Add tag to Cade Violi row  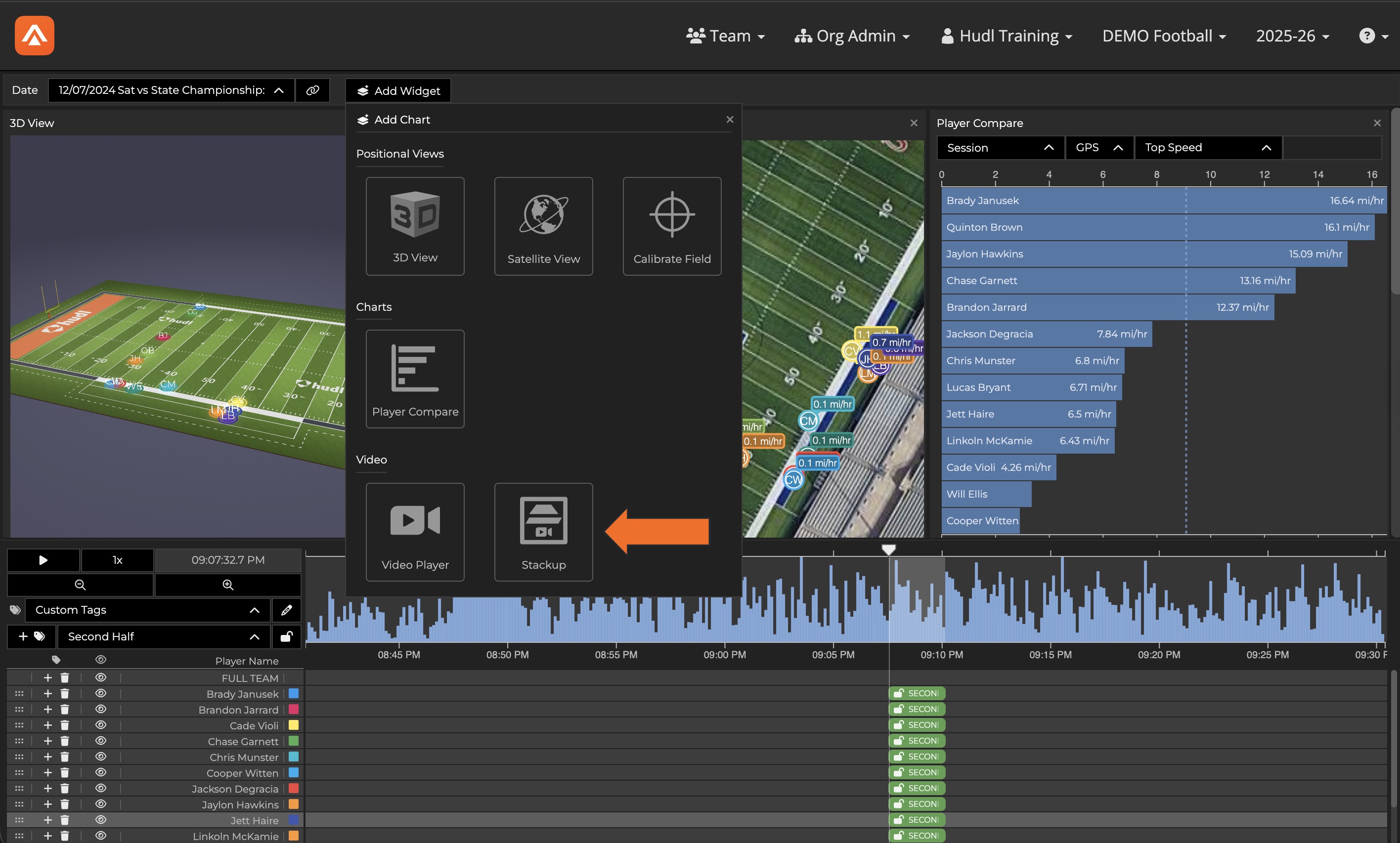point(48,725)
